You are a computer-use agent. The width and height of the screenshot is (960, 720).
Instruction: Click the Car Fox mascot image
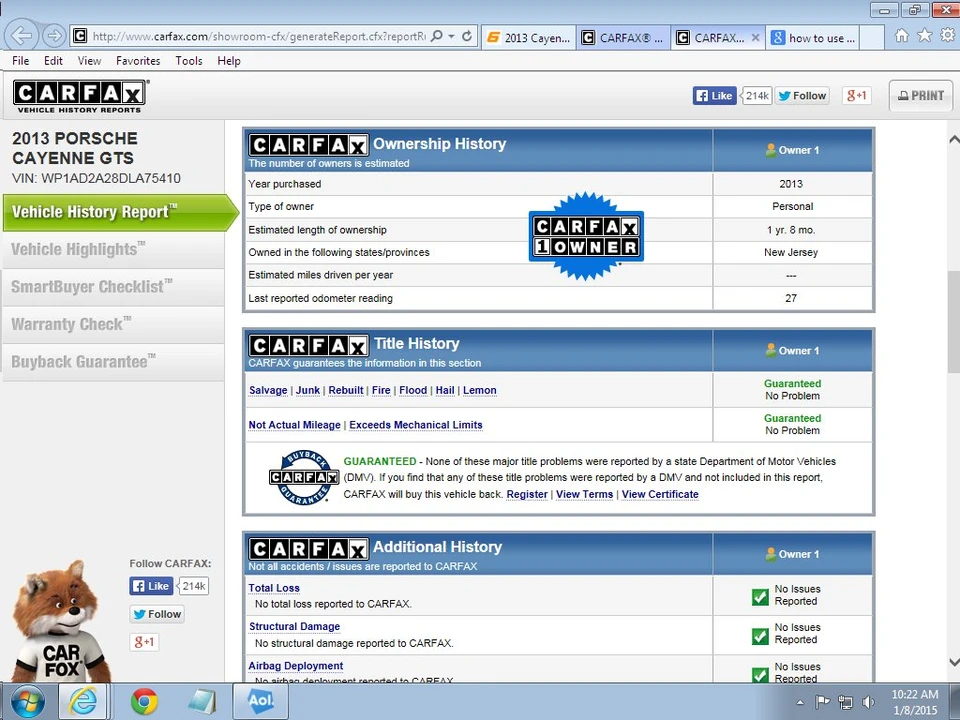61,621
